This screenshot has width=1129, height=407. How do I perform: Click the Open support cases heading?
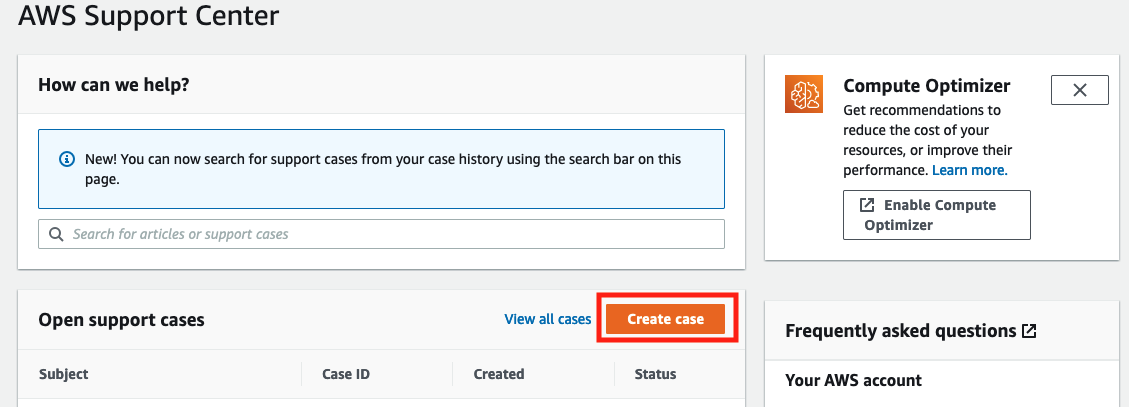[x=121, y=320]
